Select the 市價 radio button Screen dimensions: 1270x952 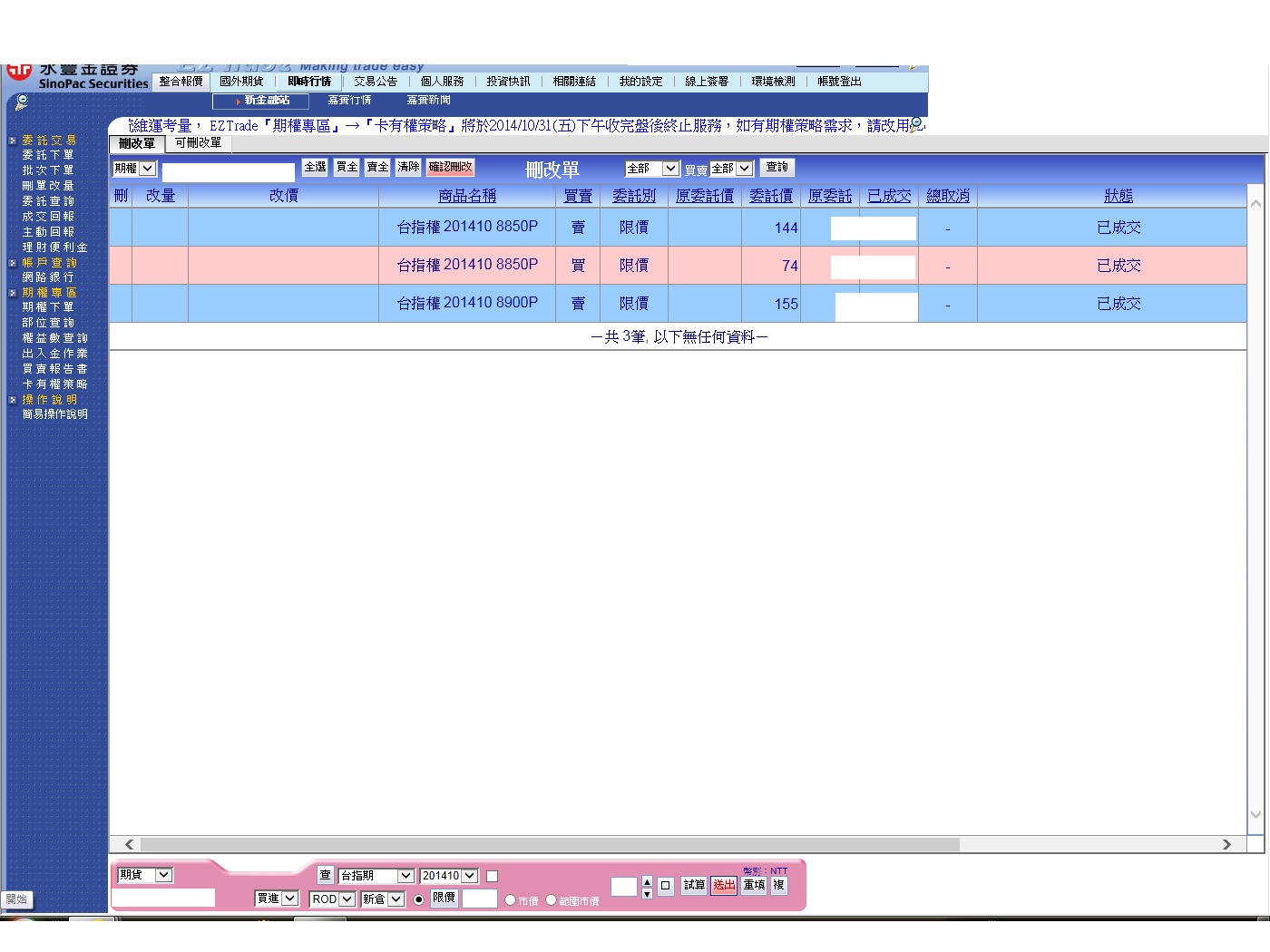510,899
